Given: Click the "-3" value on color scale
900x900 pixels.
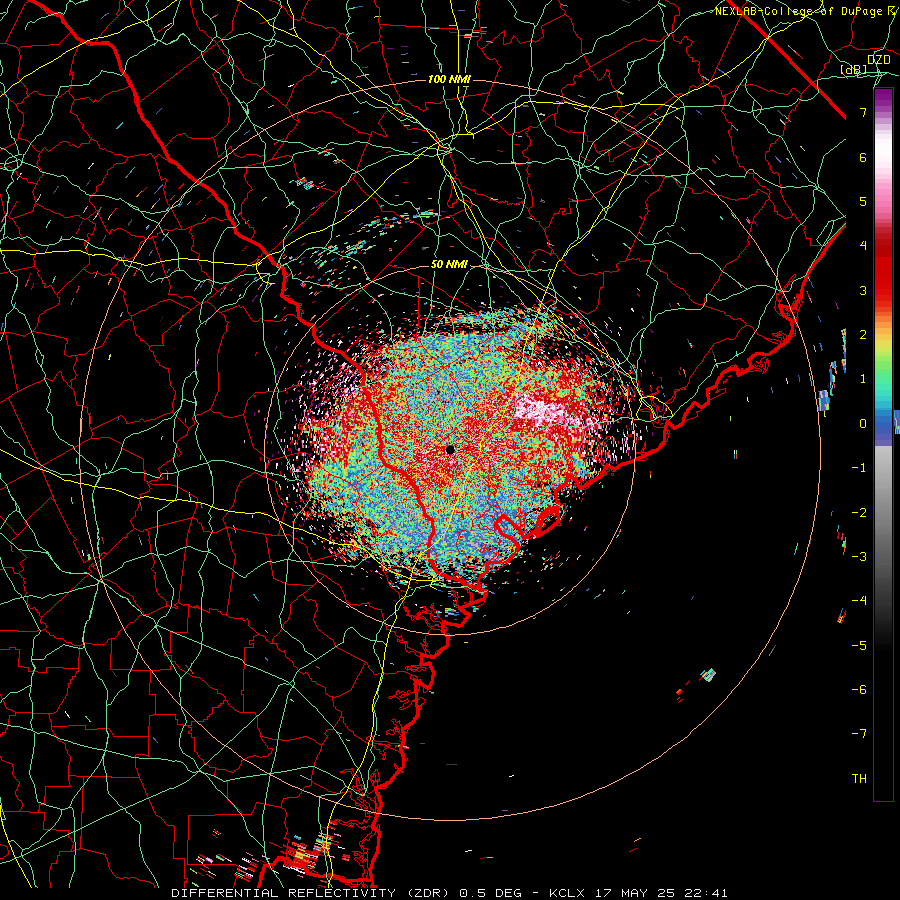Looking at the screenshot, I should [x=859, y=556].
